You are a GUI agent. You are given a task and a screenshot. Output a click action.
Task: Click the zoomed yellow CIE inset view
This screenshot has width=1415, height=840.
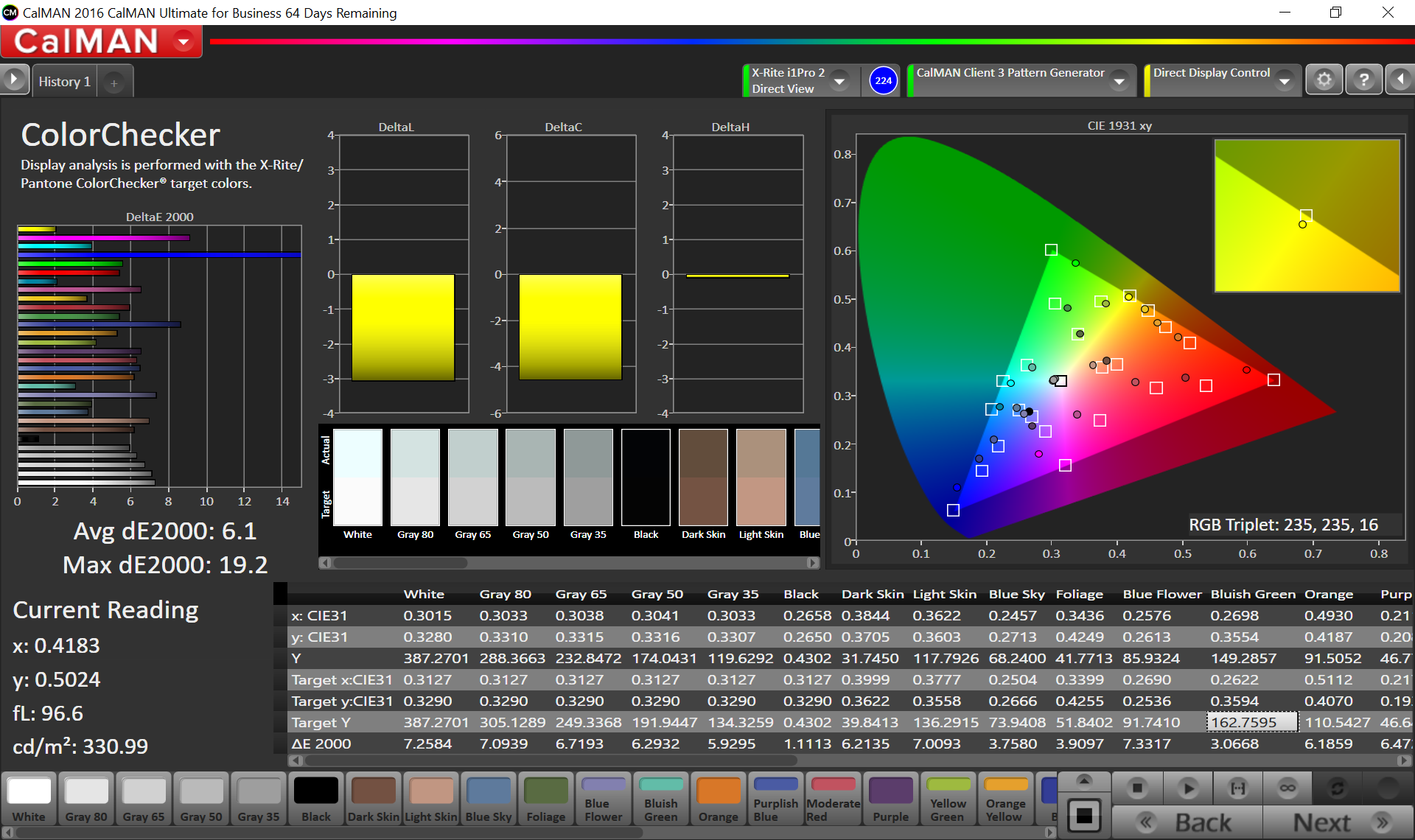click(x=1307, y=215)
